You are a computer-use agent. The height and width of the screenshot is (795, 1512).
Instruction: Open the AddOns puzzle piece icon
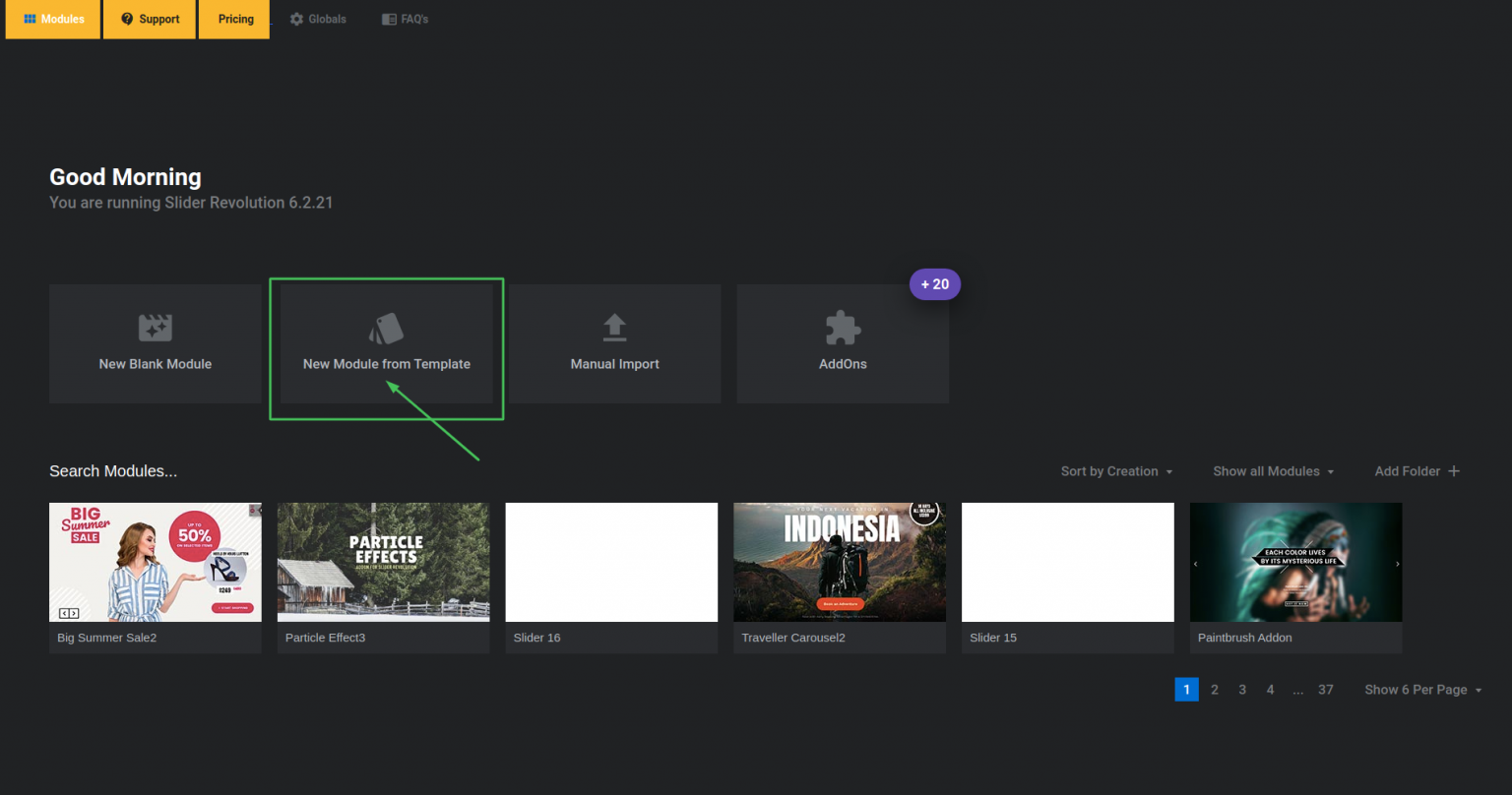(x=842, y=328)
